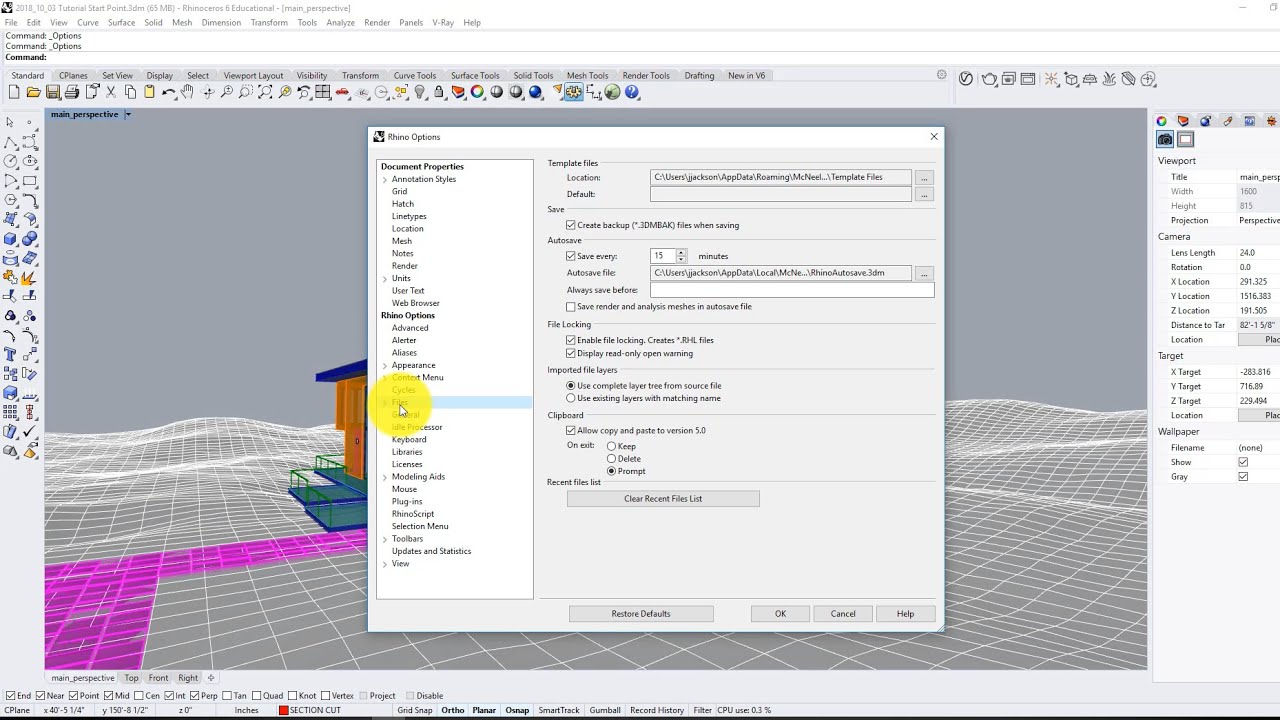Viewport: 1280px width, 720px height.
Task: Expand the Appearance tree node
Action: tap(385, 365)
